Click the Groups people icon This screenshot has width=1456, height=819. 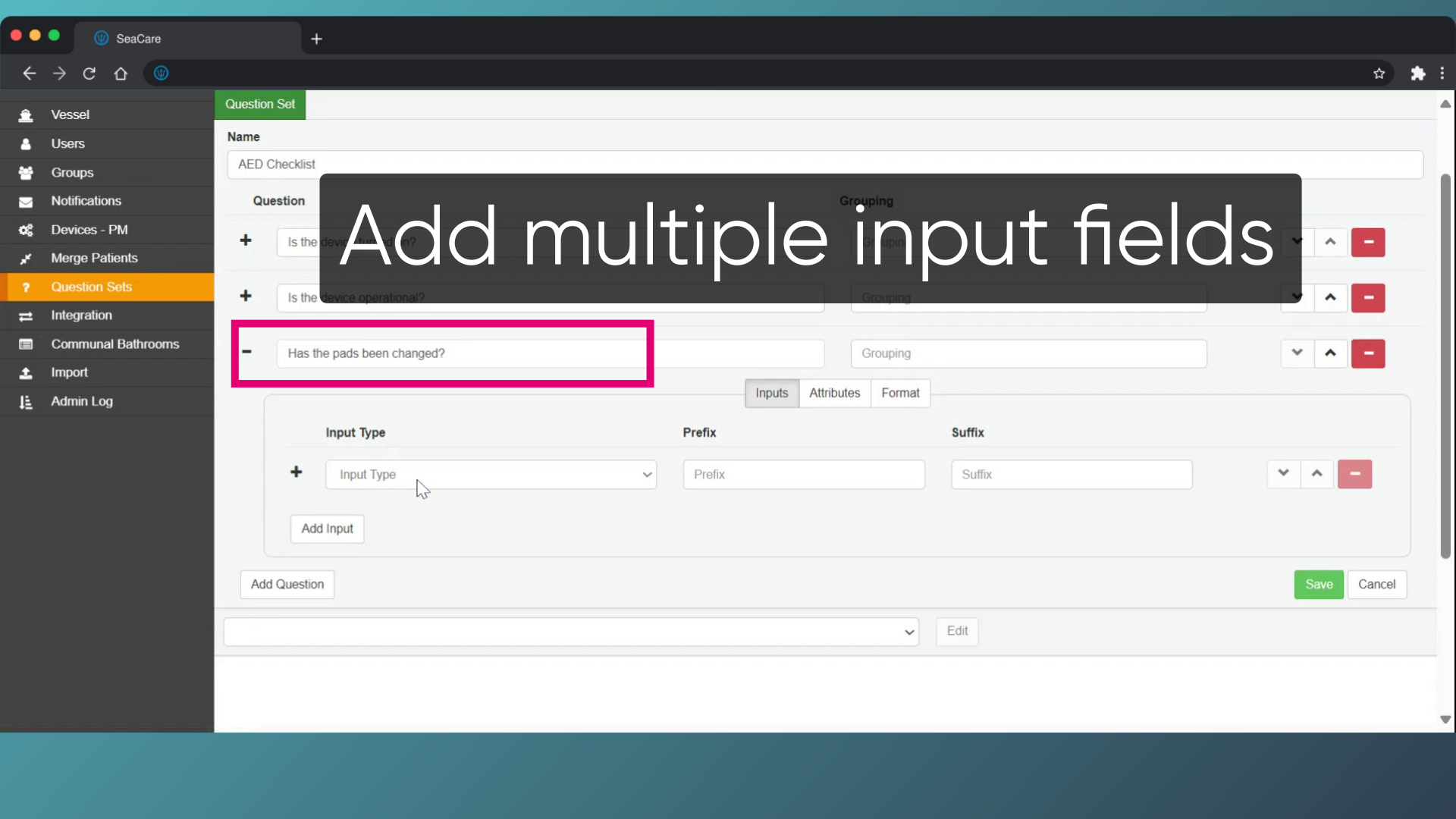tap(26, 173)
